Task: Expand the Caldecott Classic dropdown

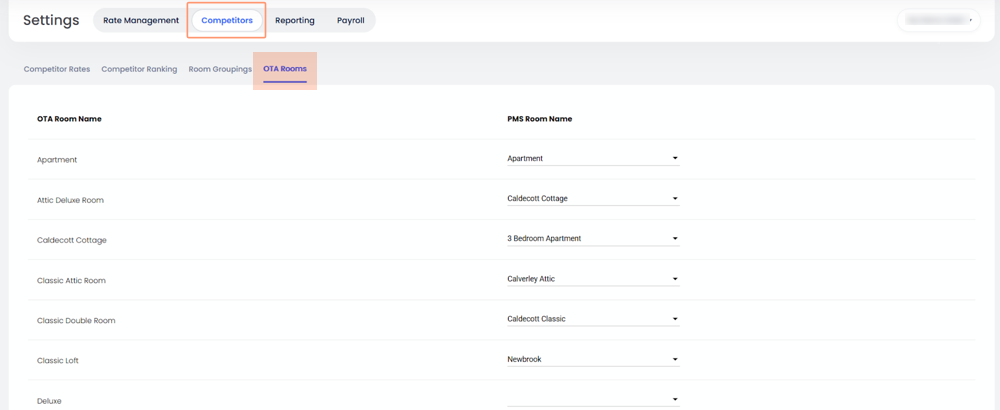Action: coord(593,319)
